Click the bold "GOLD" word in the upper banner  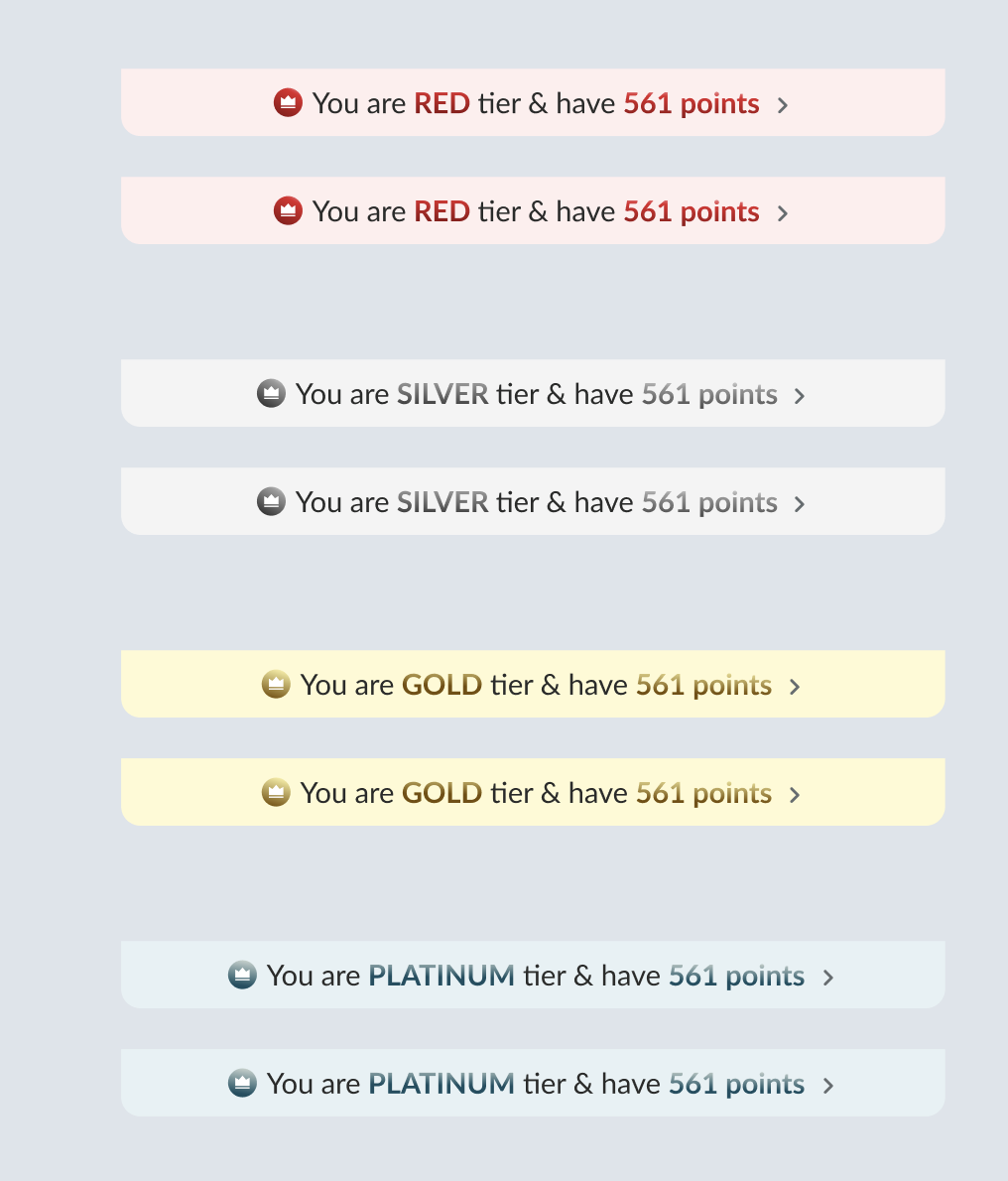point(441,685)
